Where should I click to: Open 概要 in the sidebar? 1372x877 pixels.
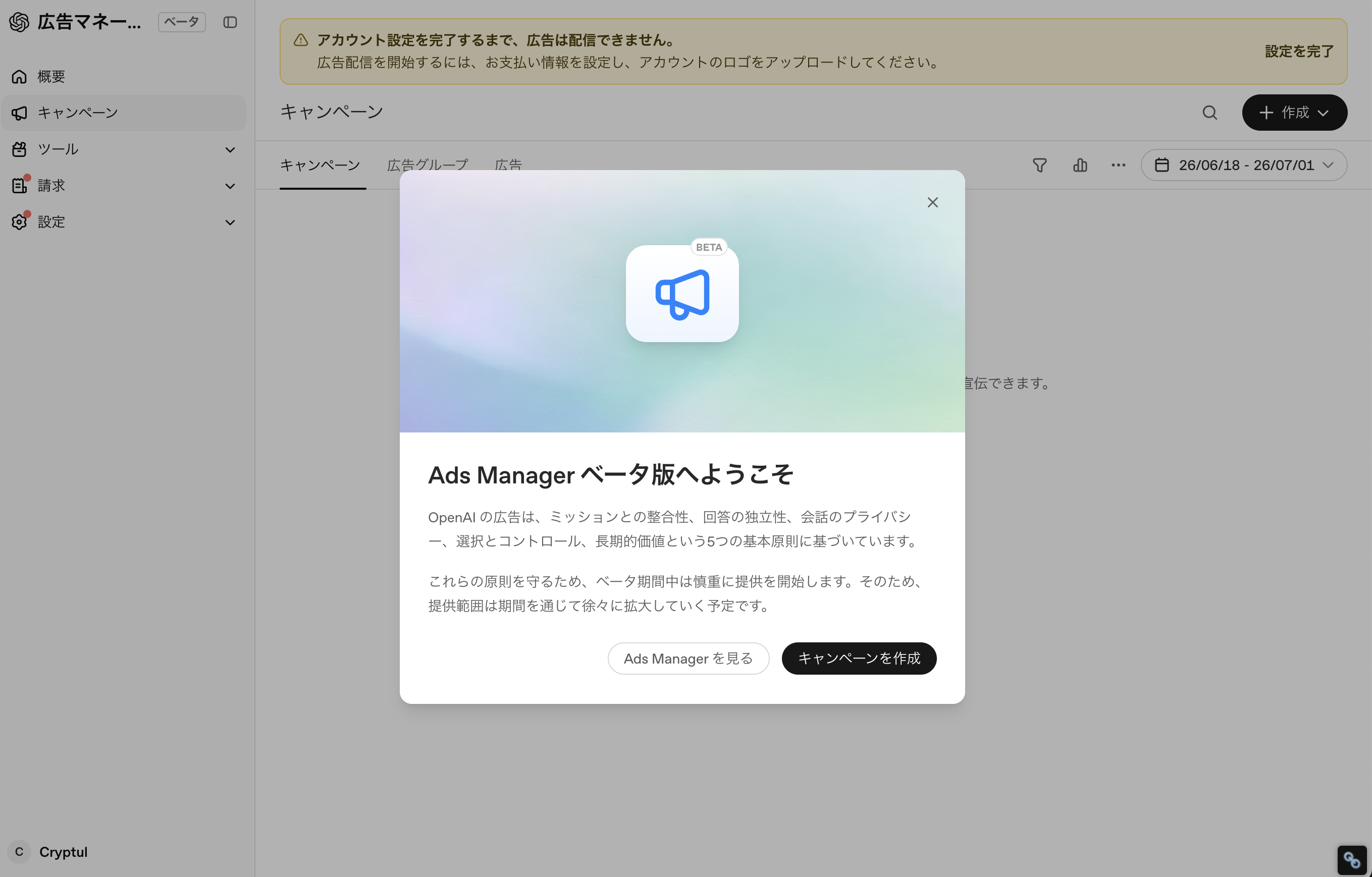(x=124, y=76)
